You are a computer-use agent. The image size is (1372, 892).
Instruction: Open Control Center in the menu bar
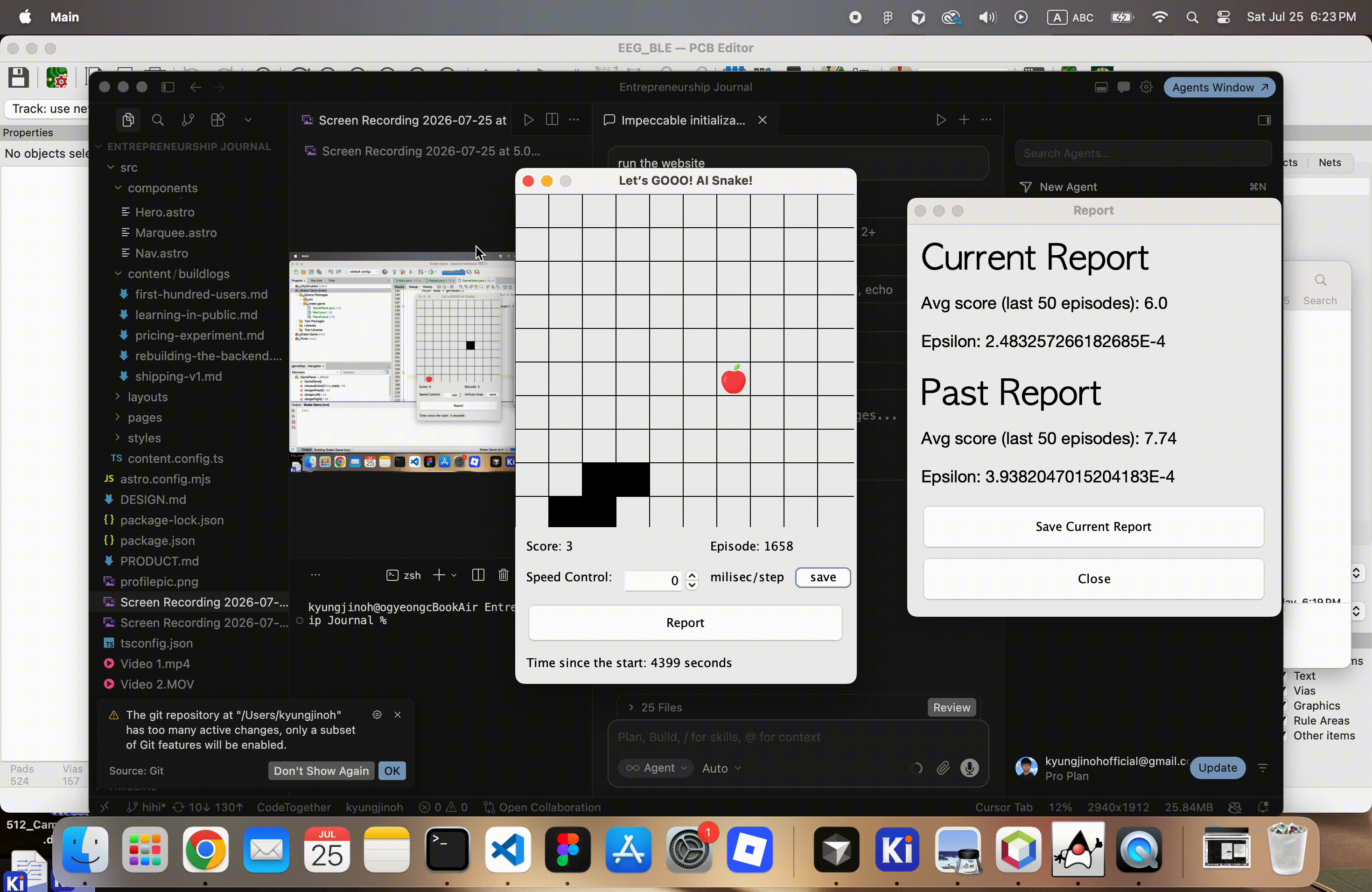click(1223, 17)
